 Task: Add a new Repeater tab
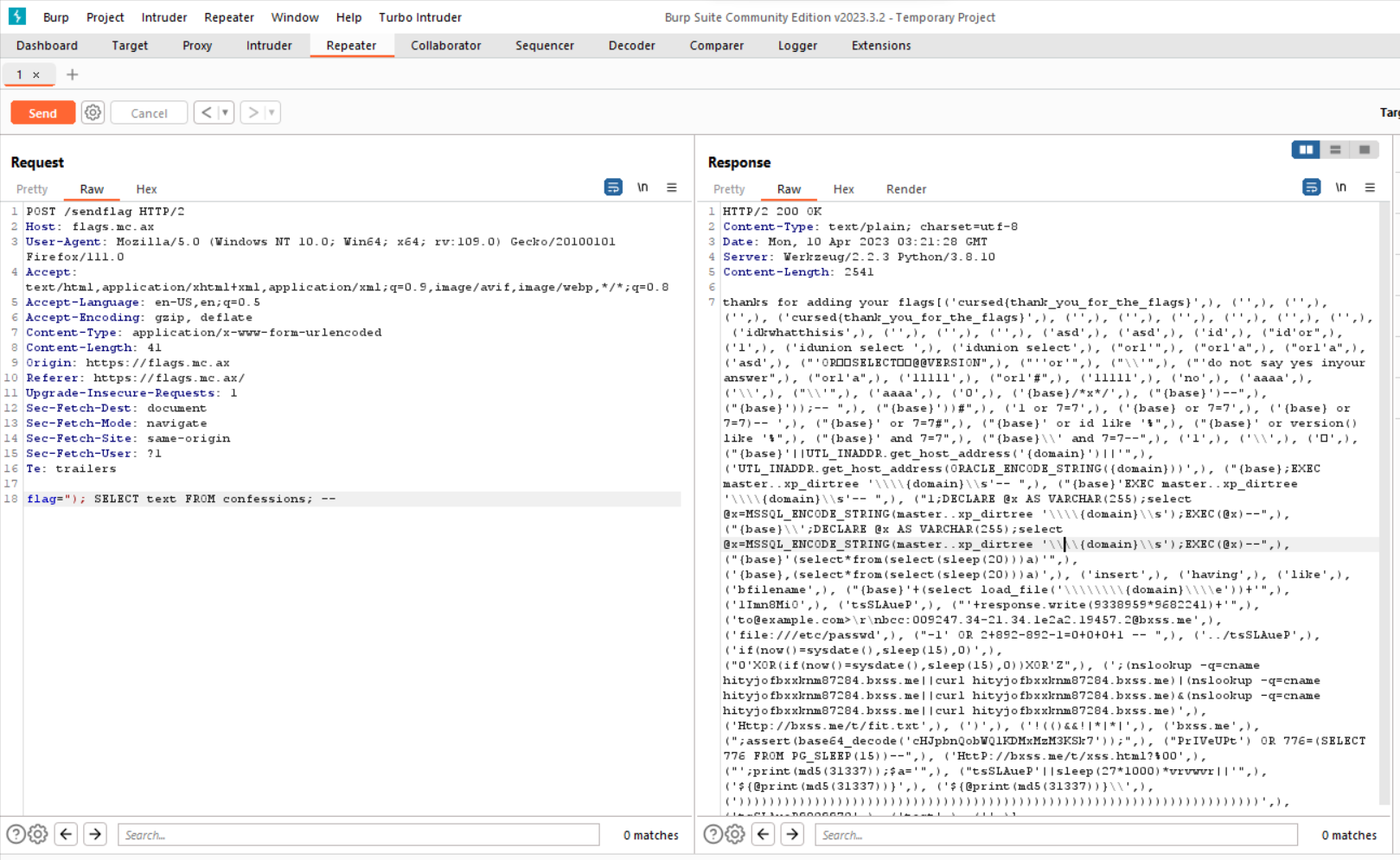tap(73, 75)
